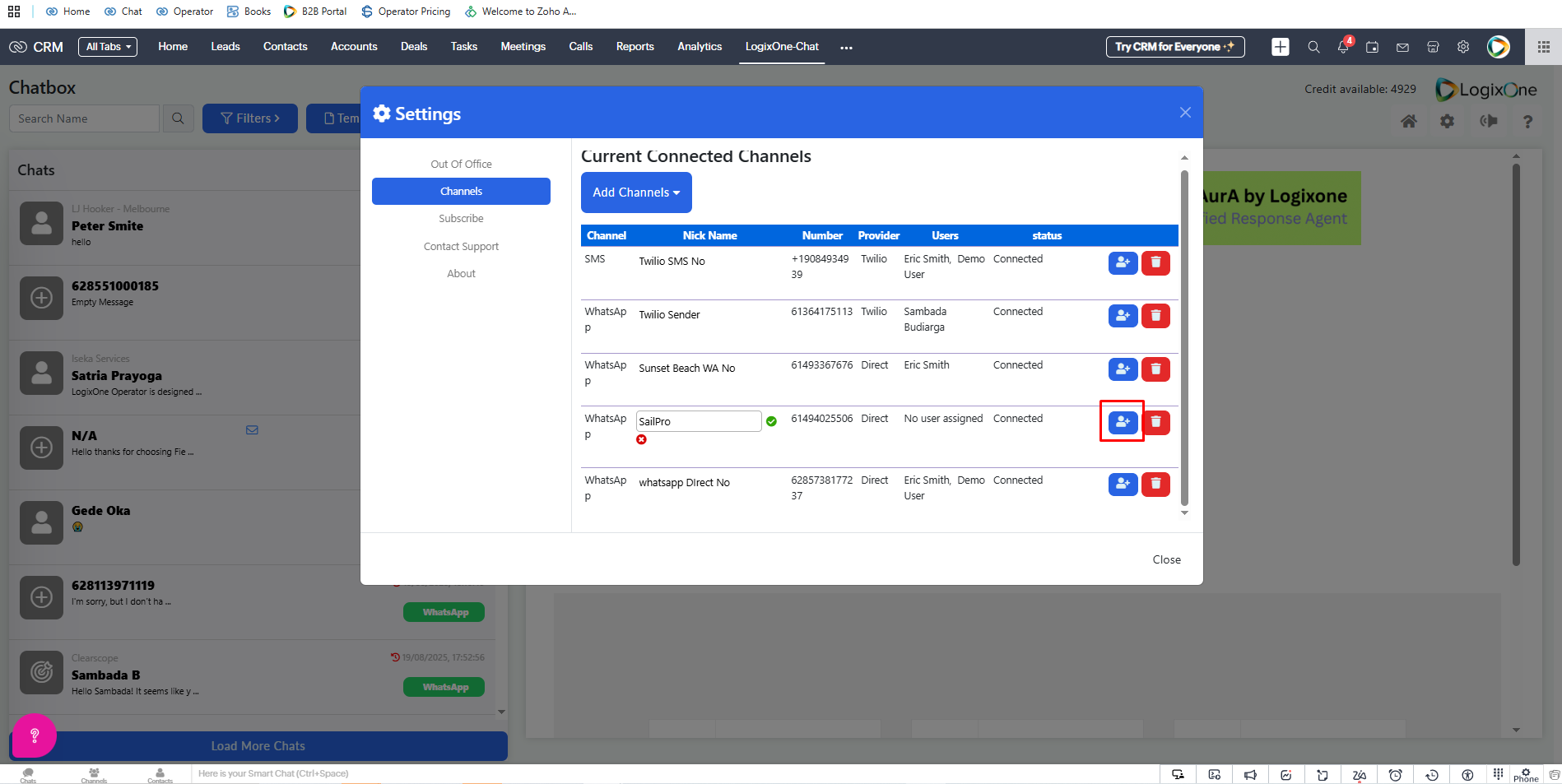Open B2B Portal bookmark
This screenshot has width=1562, height=784.
point(315,12)
